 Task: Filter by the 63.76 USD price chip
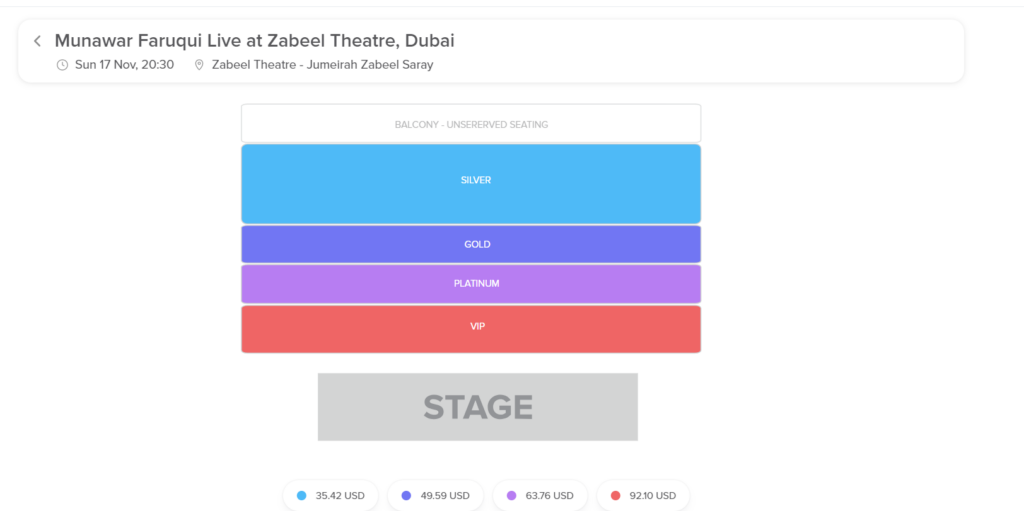[540, 495]
